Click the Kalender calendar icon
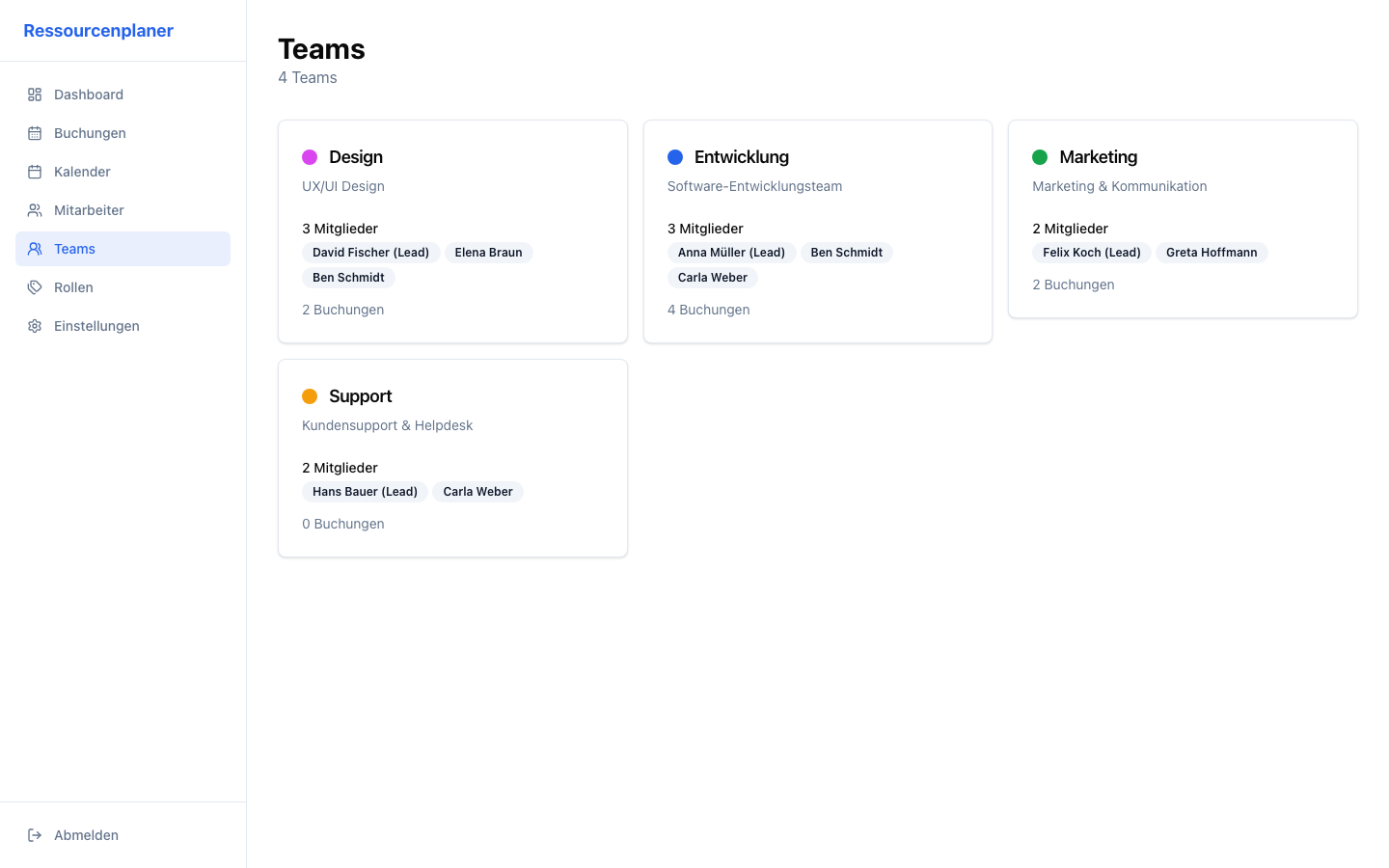The height and width of the screenshot is (868, 1389). click(x=35, y=172)
